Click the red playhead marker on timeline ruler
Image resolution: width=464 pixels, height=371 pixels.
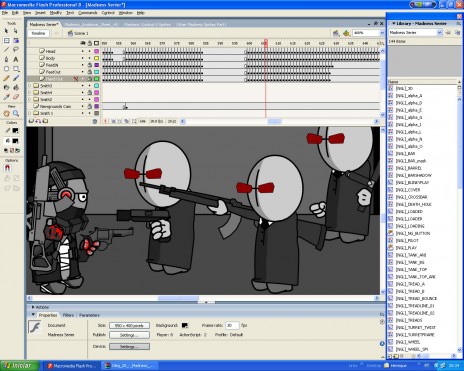click(x=266, y=43)
